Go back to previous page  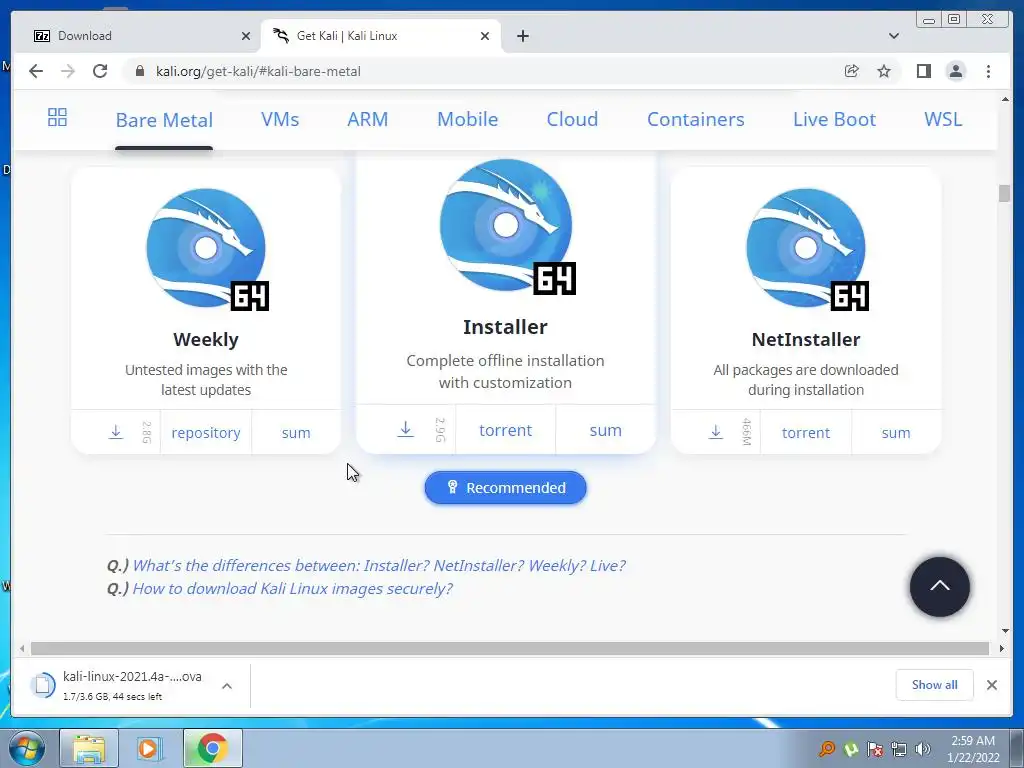(36, 71)
